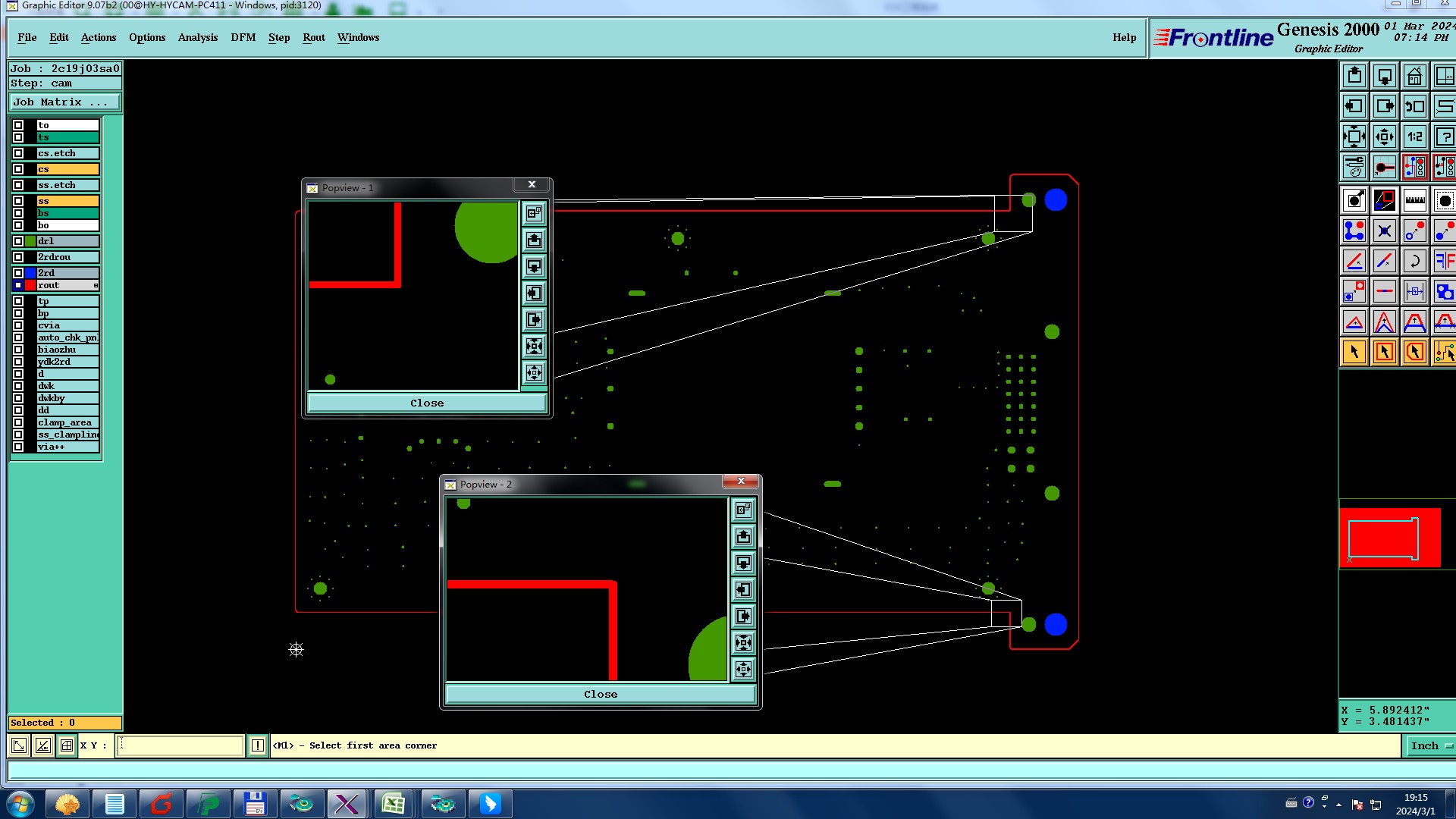Open the DFM menu
Screen dimensions: 1456x819
tap(243, 37)
